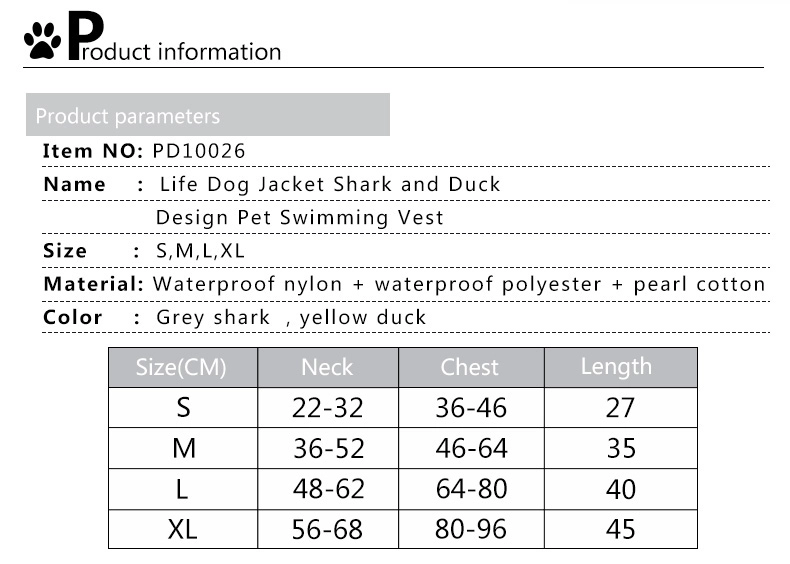Click item number PD10026
The image size is (790, 564).
[x=199, y=151]
